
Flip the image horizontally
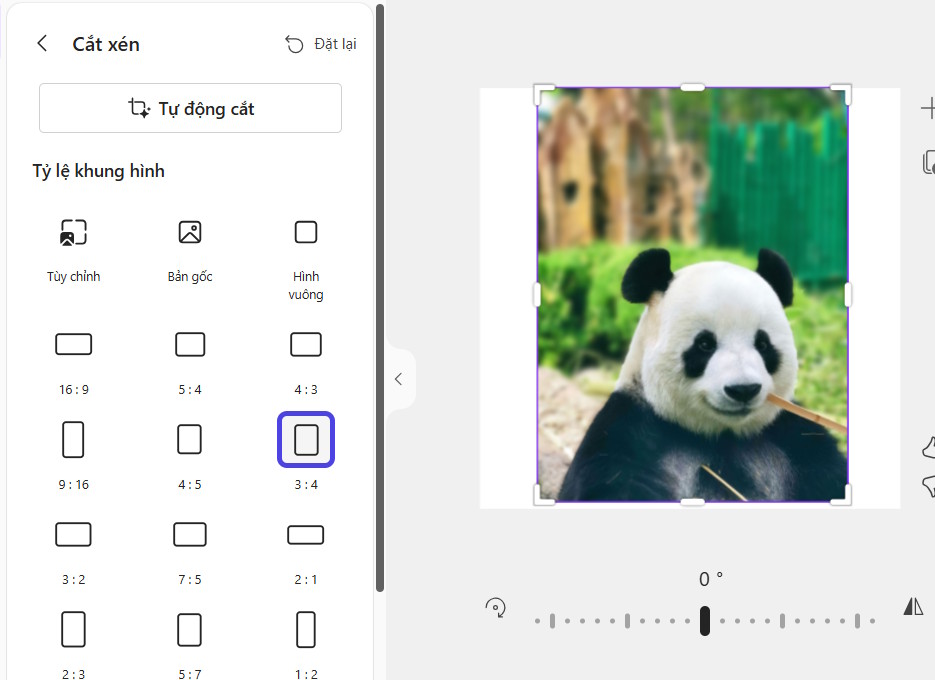912,605
